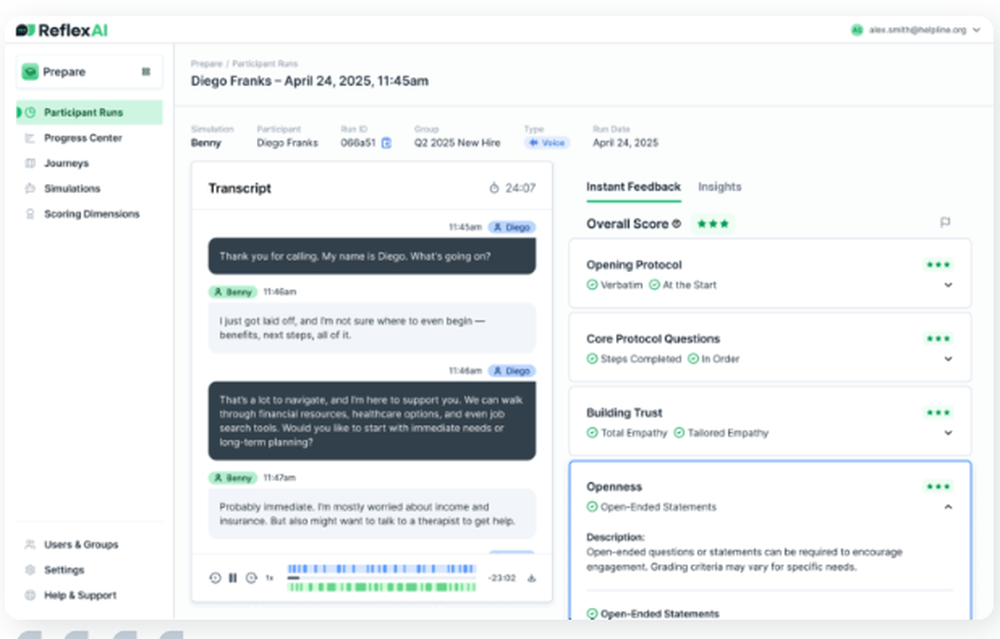
Task: Click the Benny tag at 11:46am
Action: [232, 292]
